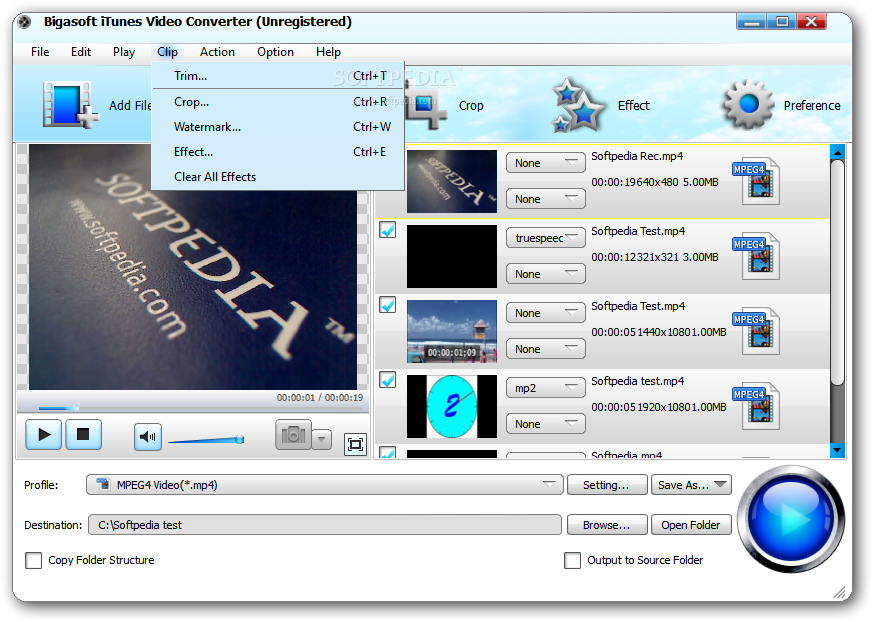The height and width of the screenshot is (622, 873).
Task: Choose Watermark... from Clip menu
Action: pyautogui.click(x=278, y=127)
